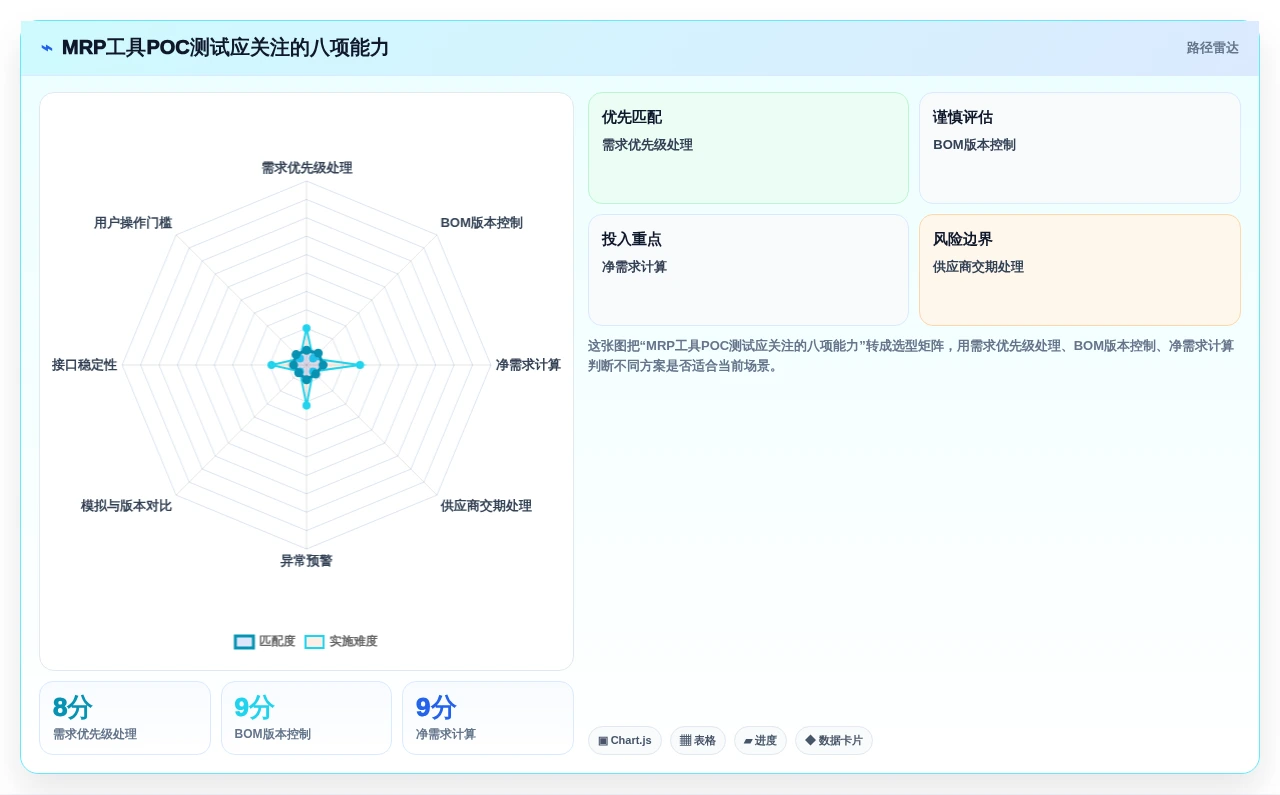Click the 实施难度 legend label text

pos(354,642)
